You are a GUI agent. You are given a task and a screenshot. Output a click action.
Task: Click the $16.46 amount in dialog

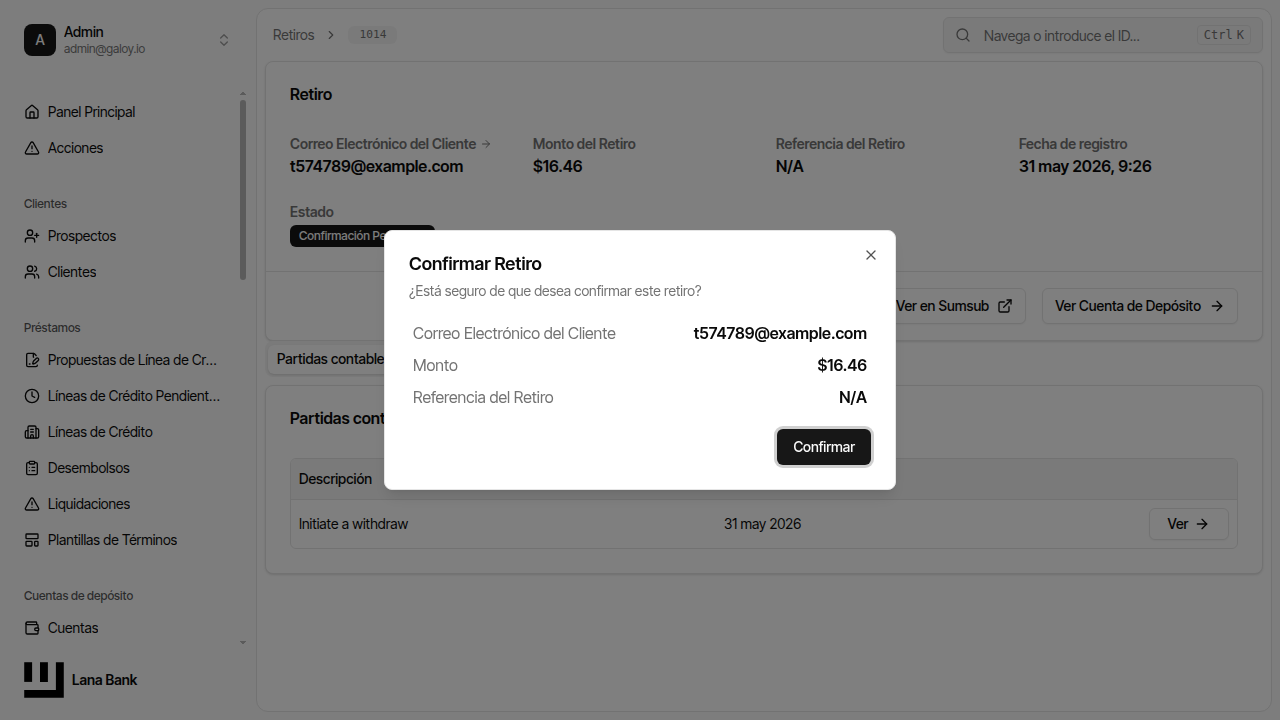(x=842, y=365)
